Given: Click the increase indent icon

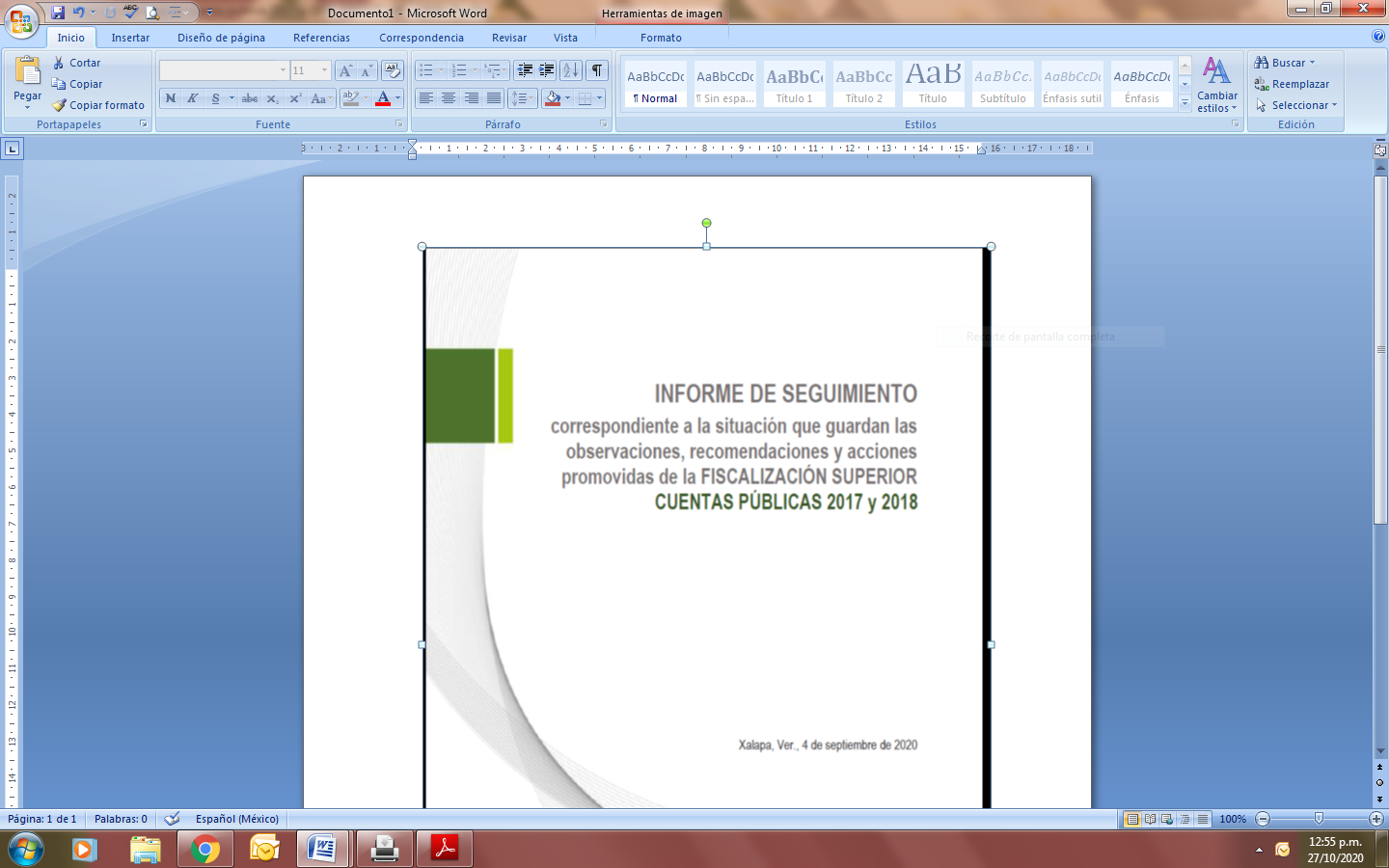Looking at the screenshot, I should (x=547, y=70).
